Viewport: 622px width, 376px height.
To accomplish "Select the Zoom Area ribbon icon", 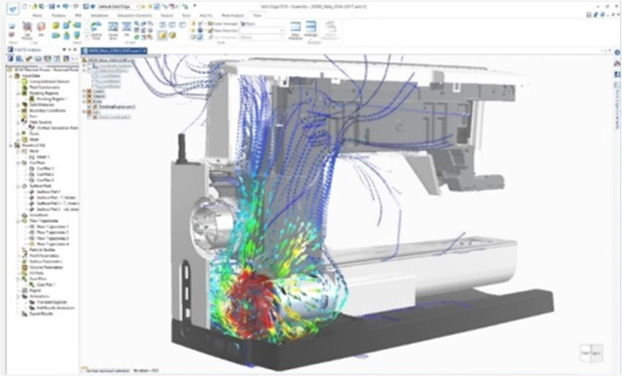I will click(113, 30).
